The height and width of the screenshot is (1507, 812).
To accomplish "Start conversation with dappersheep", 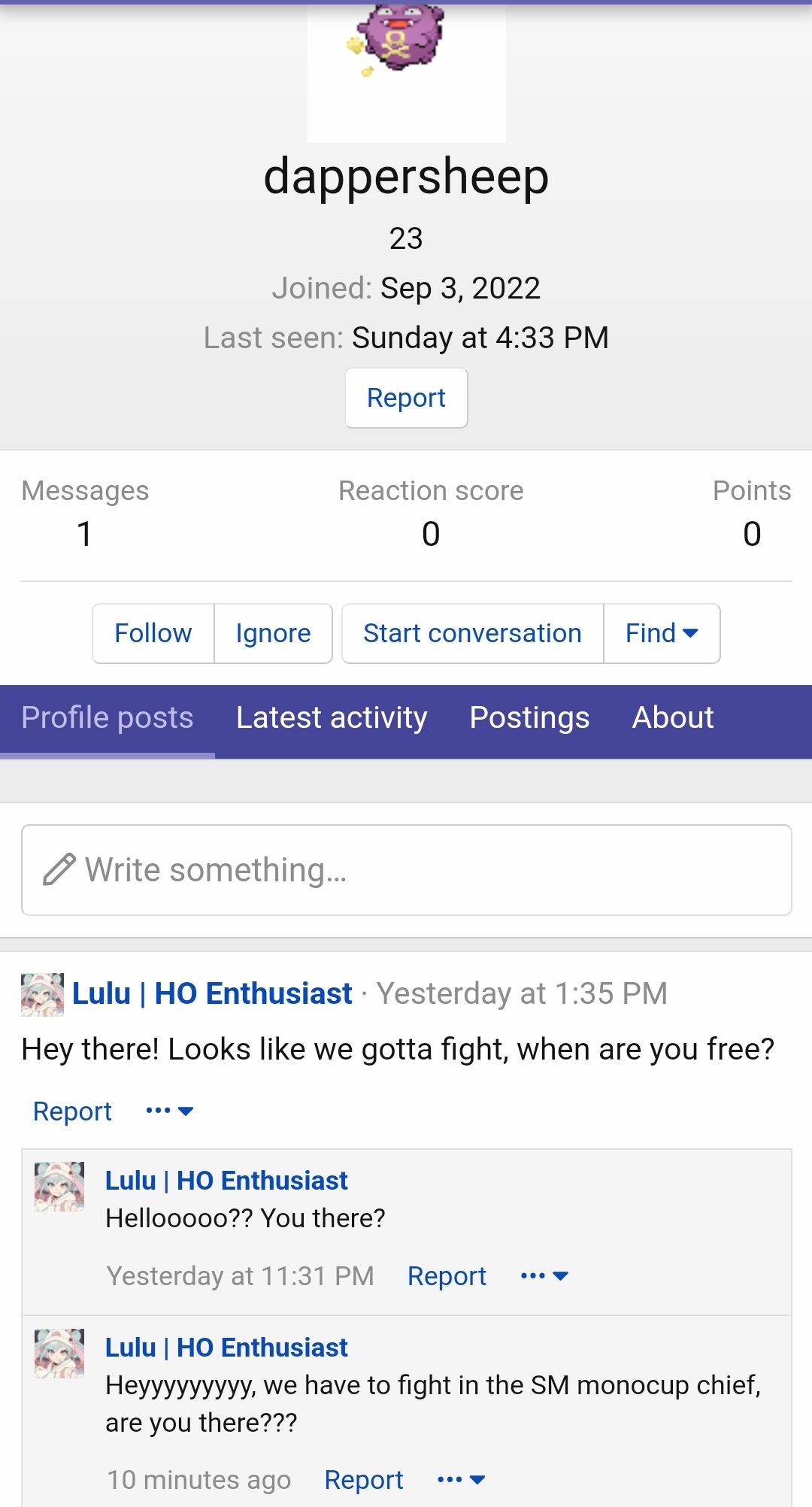I will [x=472, y=633].
